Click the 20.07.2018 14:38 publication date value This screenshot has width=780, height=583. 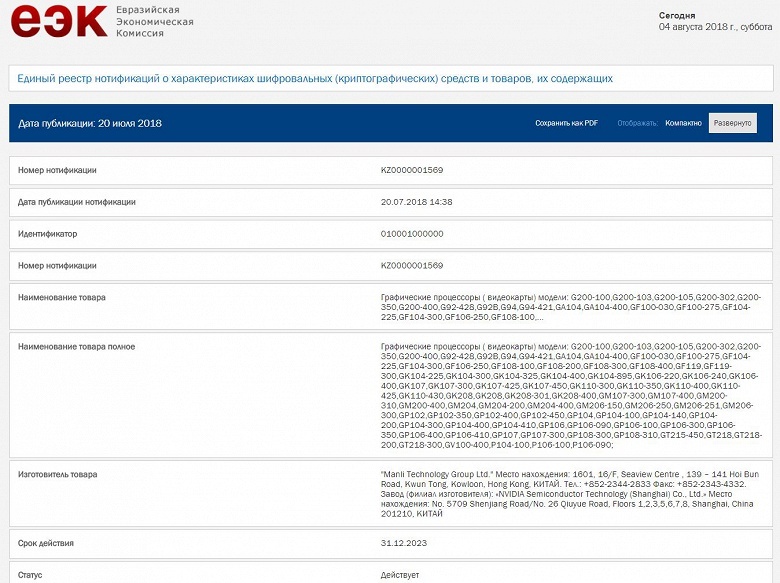(x=416, y=202)
